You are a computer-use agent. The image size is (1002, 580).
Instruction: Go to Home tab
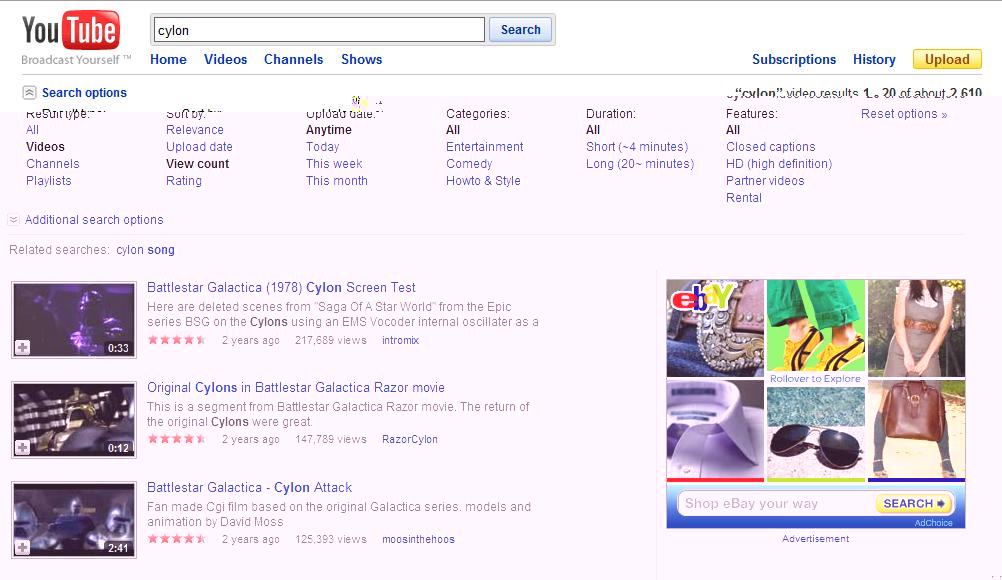click(168, 59)
